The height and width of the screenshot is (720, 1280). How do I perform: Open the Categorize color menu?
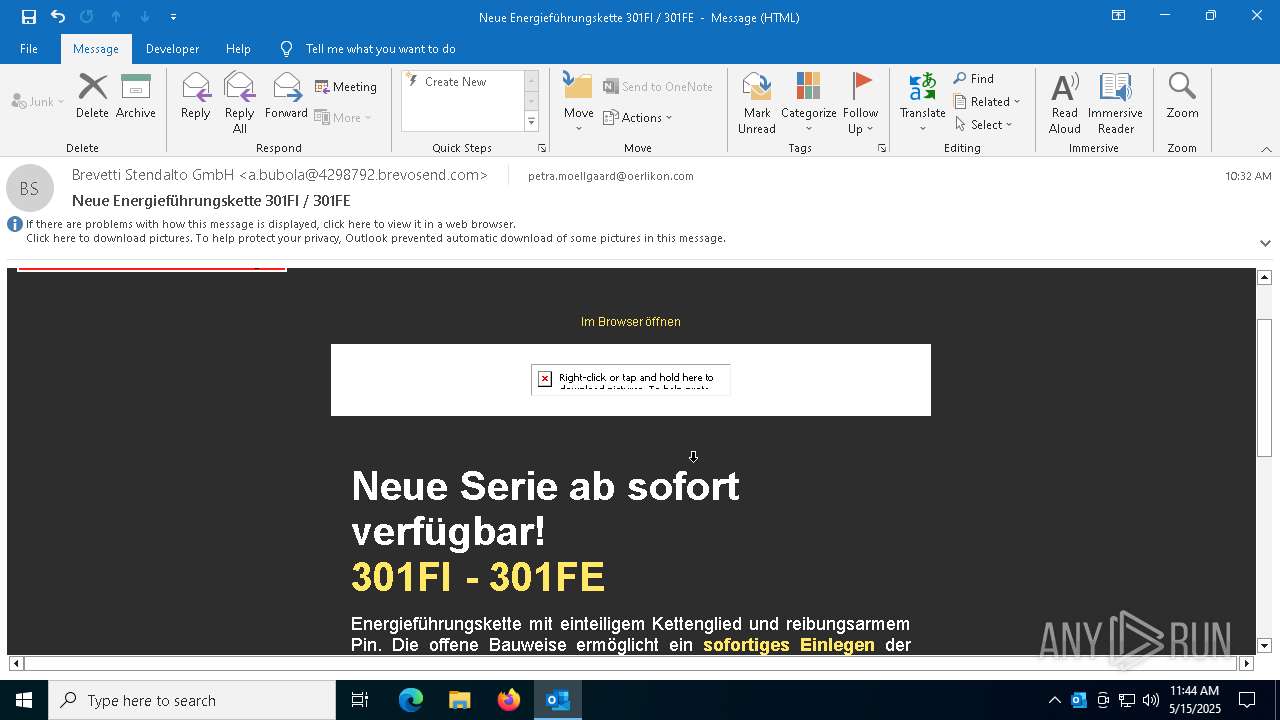(808, 102)
